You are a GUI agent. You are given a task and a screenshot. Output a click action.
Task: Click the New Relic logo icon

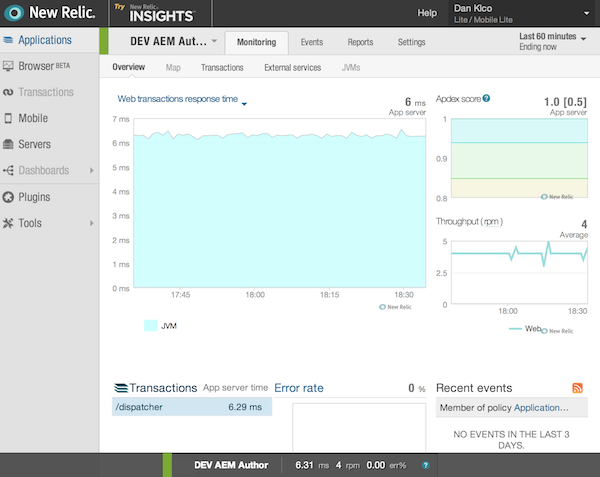click(14, 13)
